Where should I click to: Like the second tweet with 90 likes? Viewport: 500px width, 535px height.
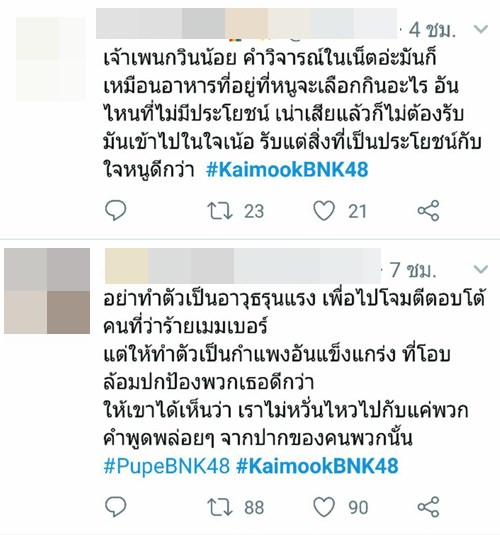324,507
